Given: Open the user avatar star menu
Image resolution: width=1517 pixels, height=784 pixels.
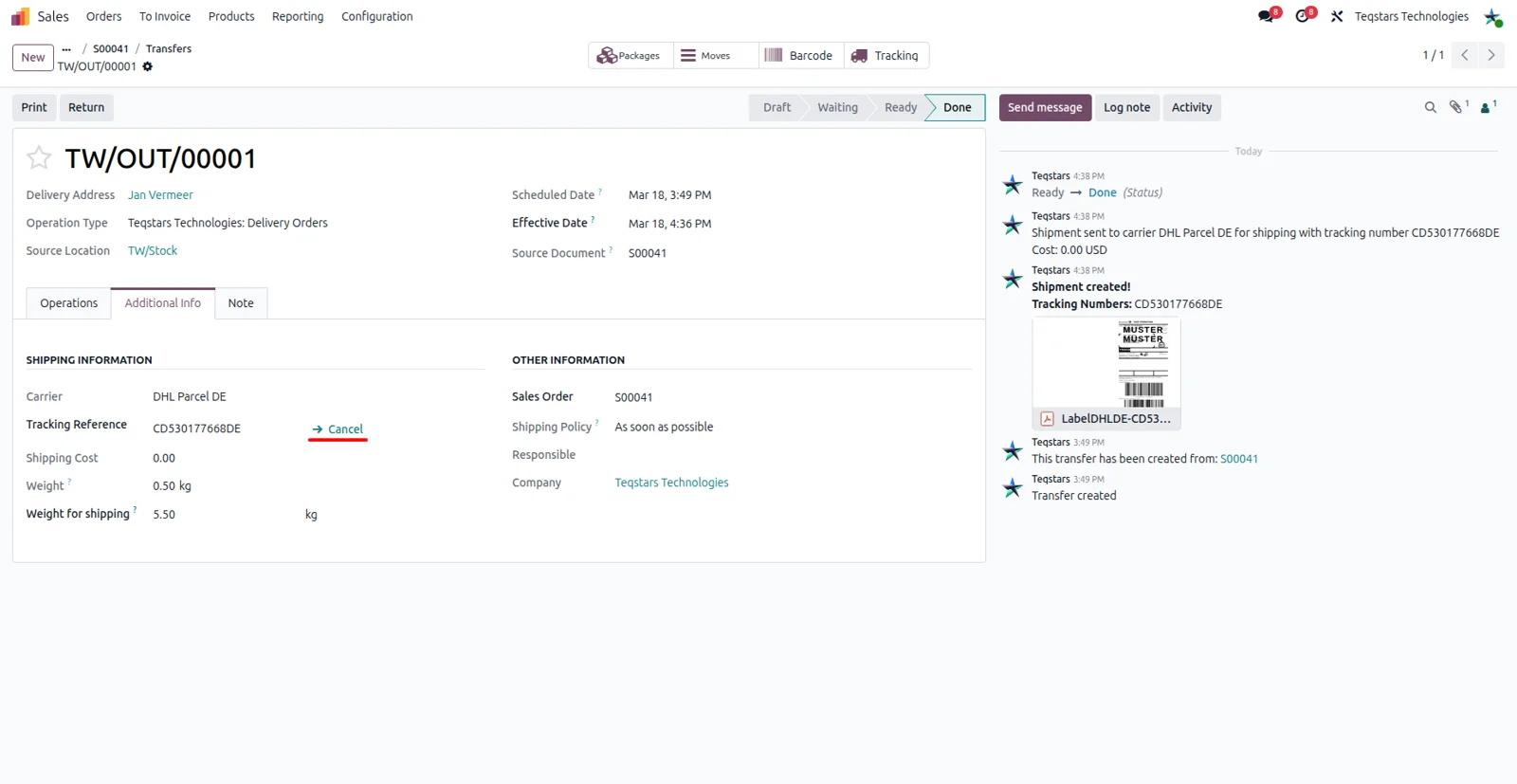Looking at the screenshot, I should (x=1492, y=17).
